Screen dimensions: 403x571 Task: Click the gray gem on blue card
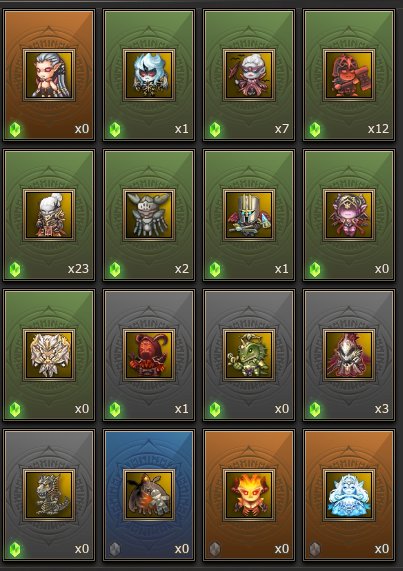pyautogui.click(x=115, y=549)
